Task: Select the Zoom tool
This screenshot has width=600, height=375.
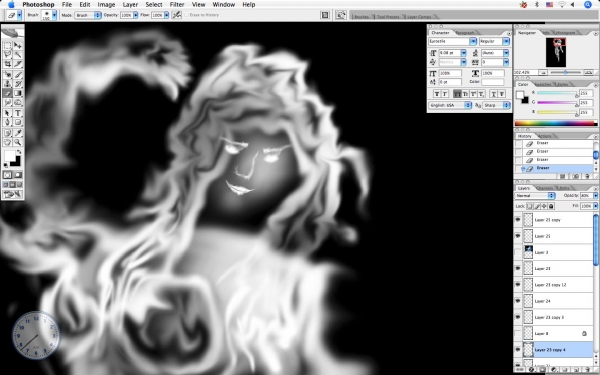Action: [18, 142]
